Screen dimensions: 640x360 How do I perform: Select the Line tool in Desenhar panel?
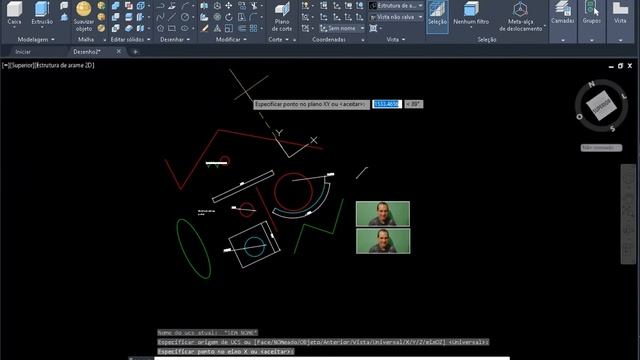[x=172, y=17]
